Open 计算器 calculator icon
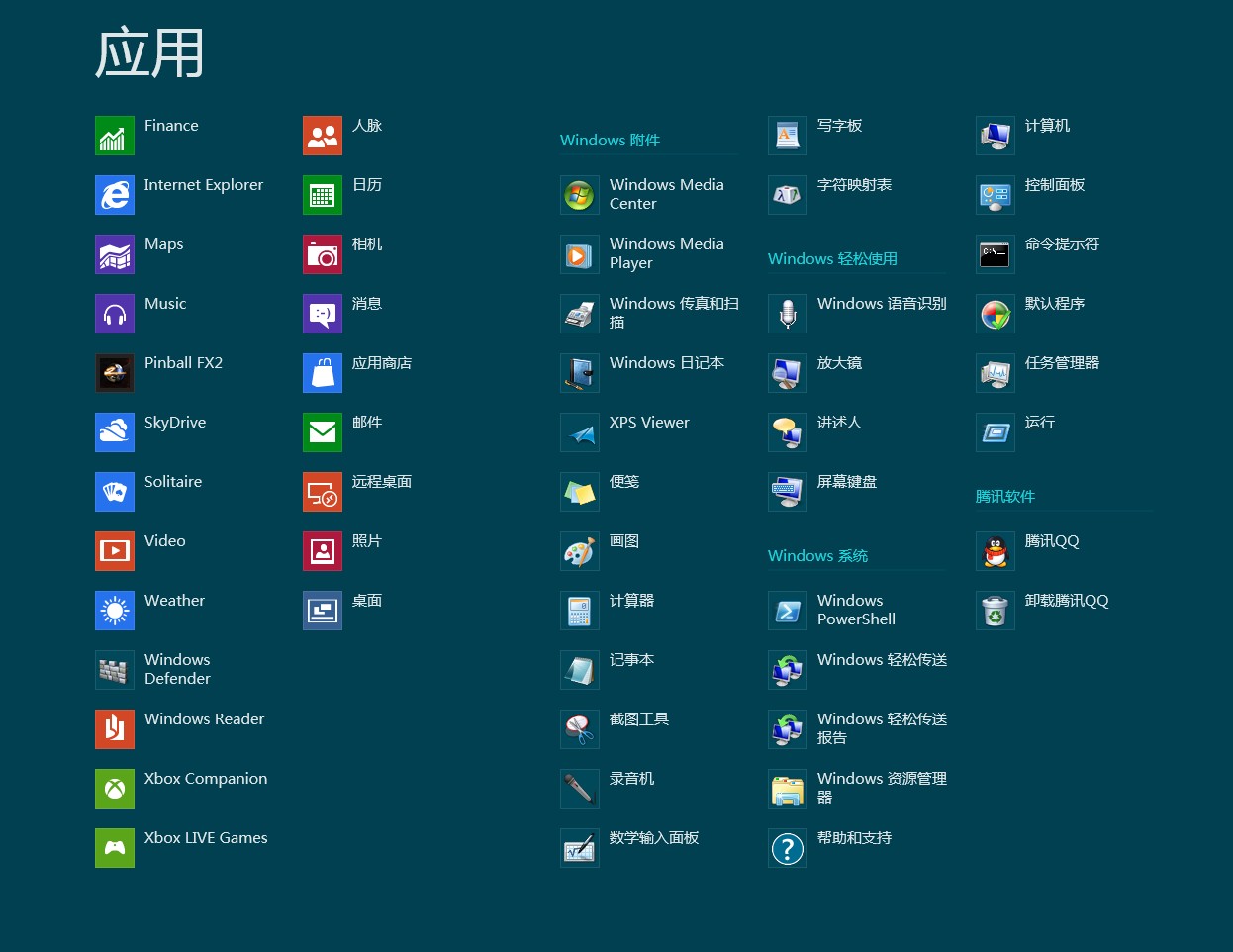Viewport: 1233px width, 952px height. (x=580, y=611)
